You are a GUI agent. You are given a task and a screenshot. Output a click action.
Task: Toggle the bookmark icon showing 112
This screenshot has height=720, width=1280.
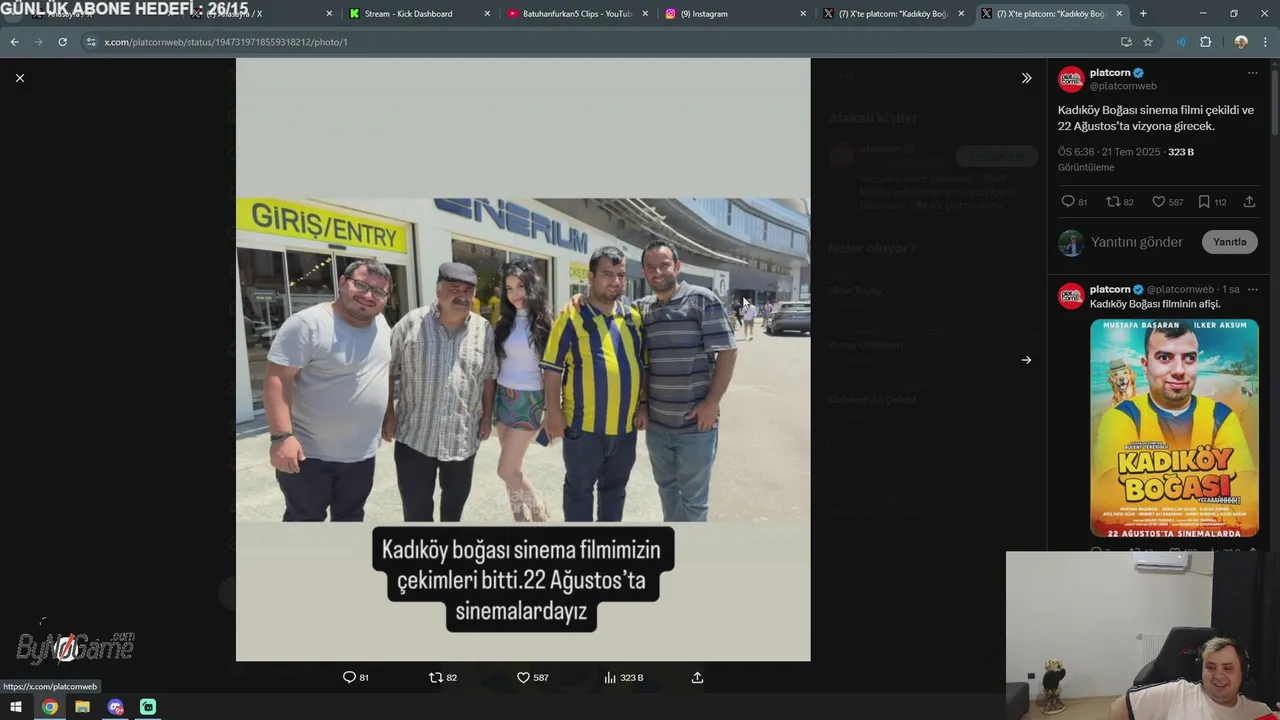(x=1204, y=202)
